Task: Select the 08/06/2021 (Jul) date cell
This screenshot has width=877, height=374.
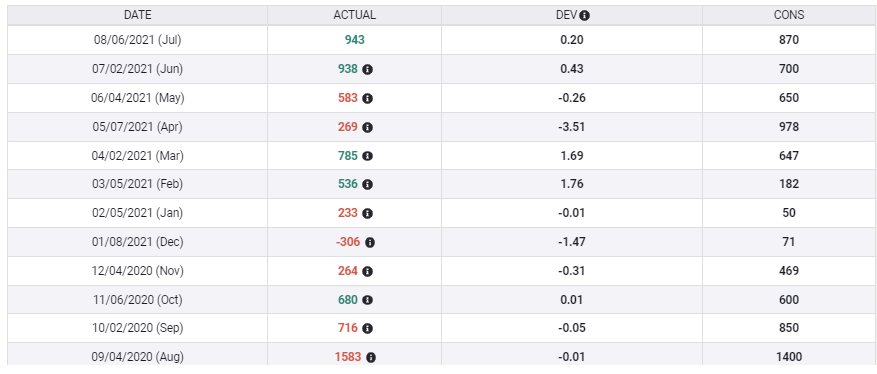Action: (x=138, y=40)
